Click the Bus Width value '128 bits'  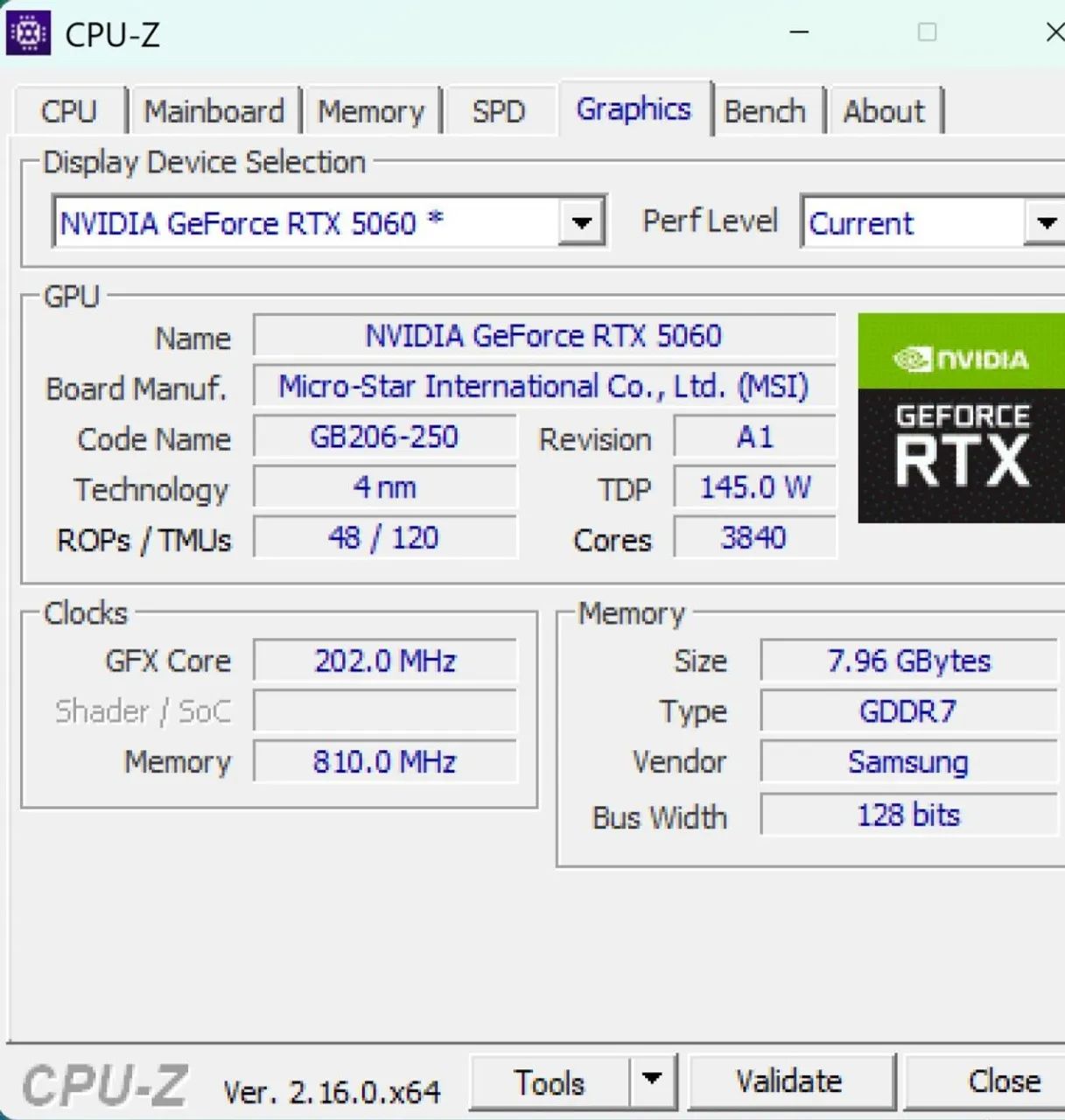909,815
